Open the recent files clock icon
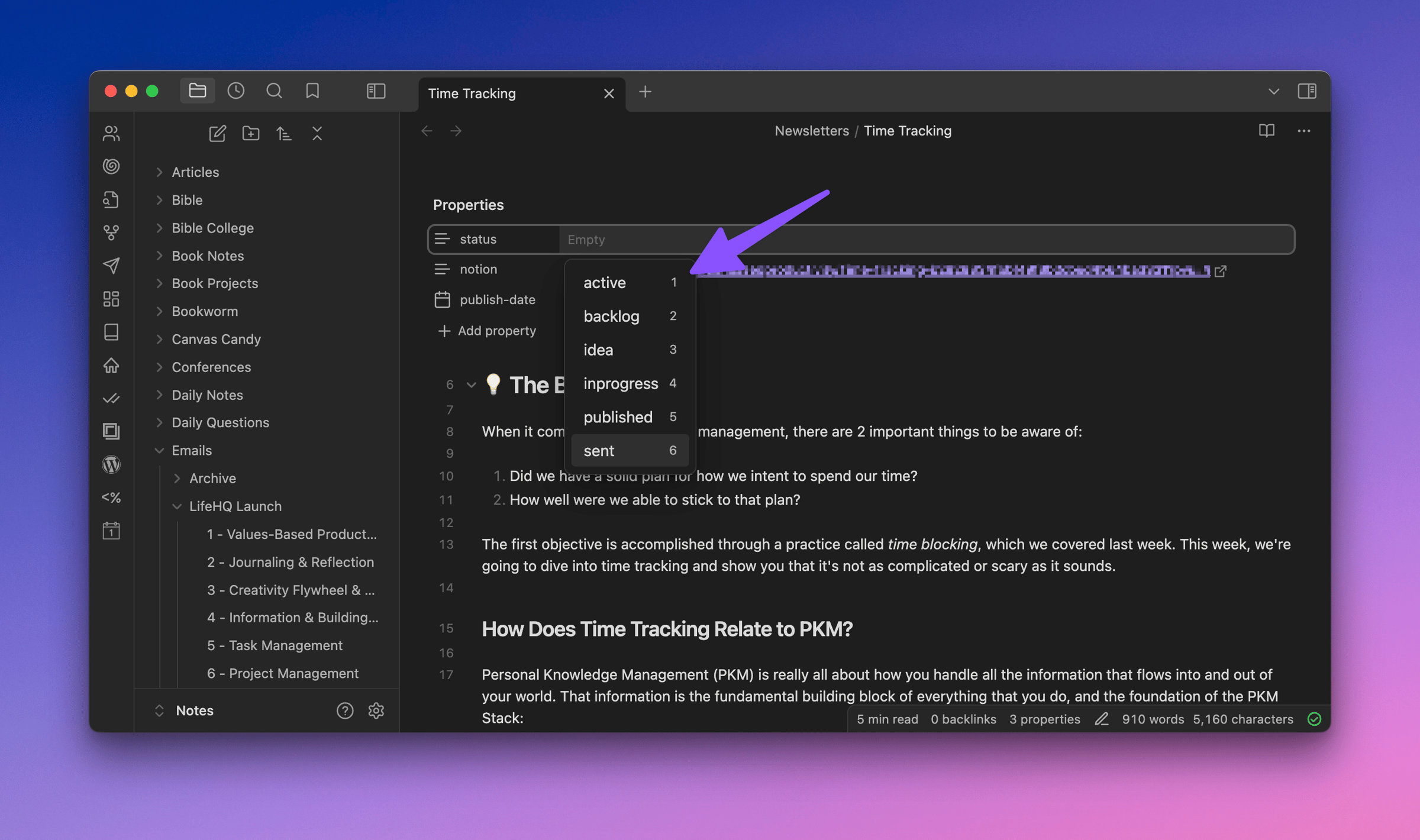 point(236,91)
